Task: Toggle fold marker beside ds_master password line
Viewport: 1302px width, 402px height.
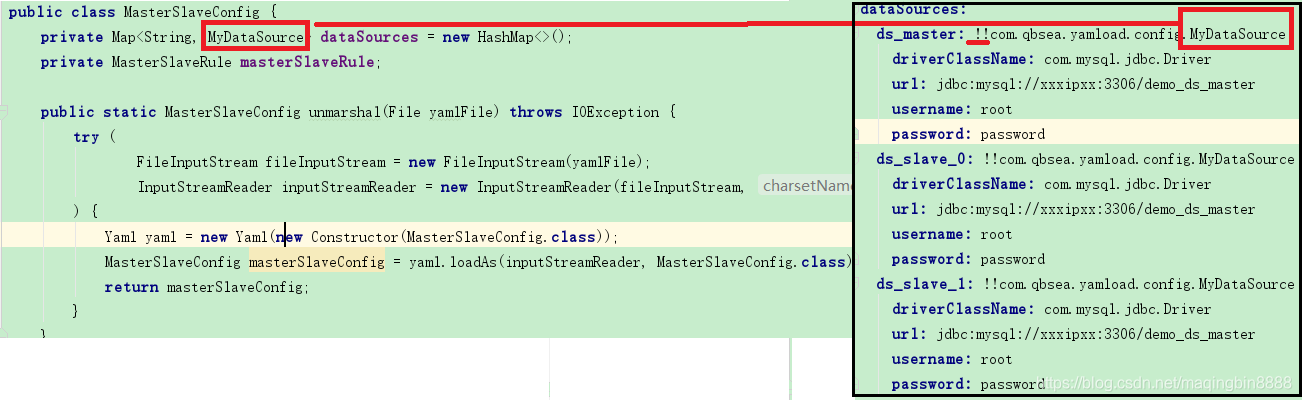Action: [x=857, y=134]
